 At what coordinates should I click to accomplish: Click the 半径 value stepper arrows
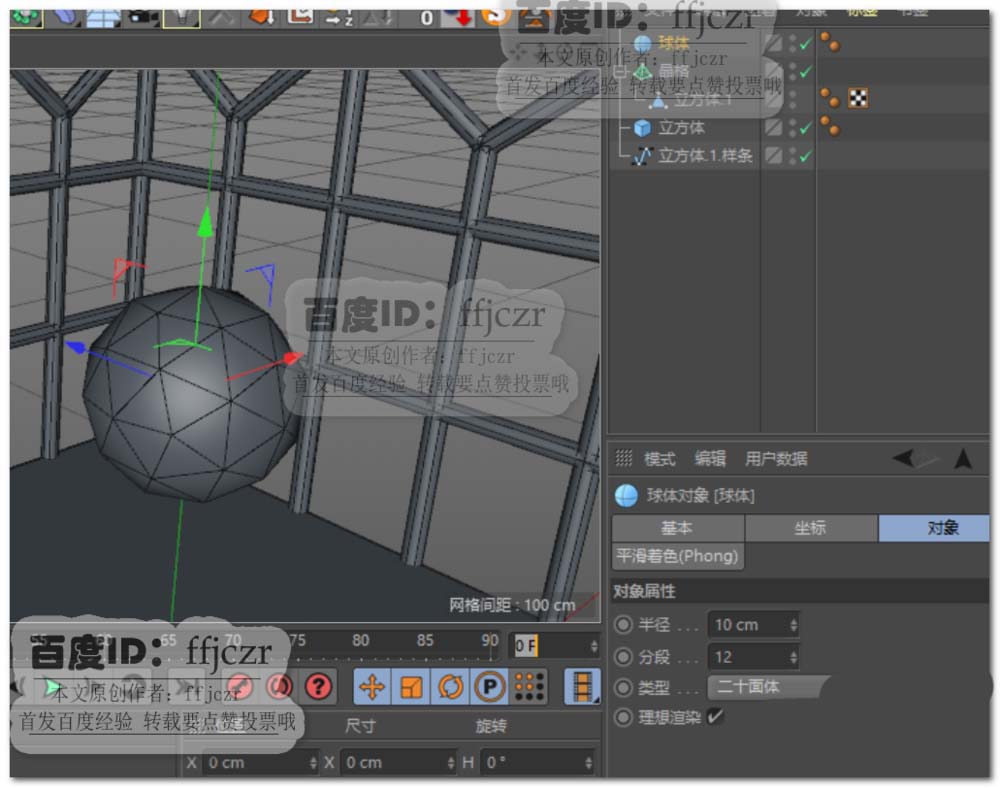point(793,625)
